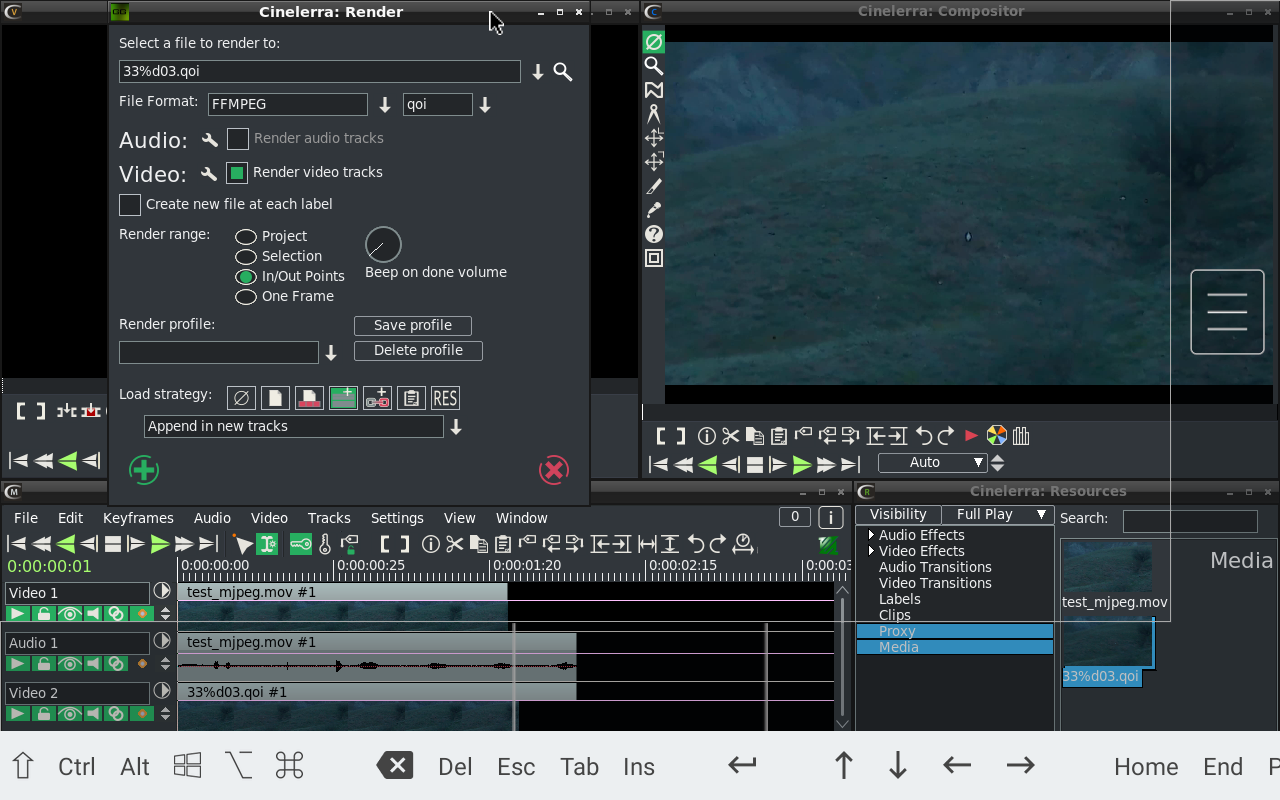
Task: Open audio settings wrench icon
Action: [209, 140]
